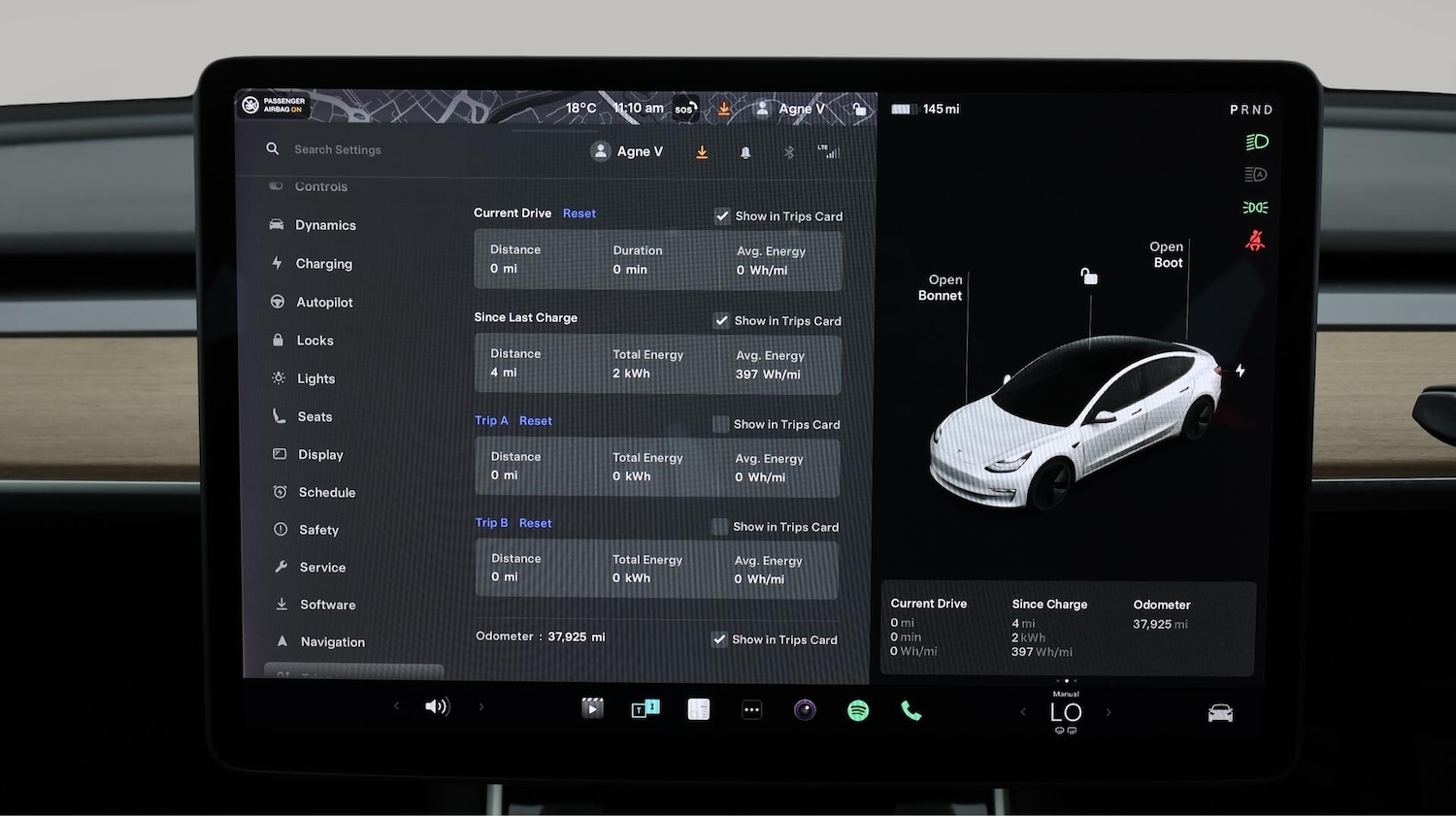Screen dimensions: 1456x816
Task: Open the Dynamics settings menu
Action: [x=313, y=225]
